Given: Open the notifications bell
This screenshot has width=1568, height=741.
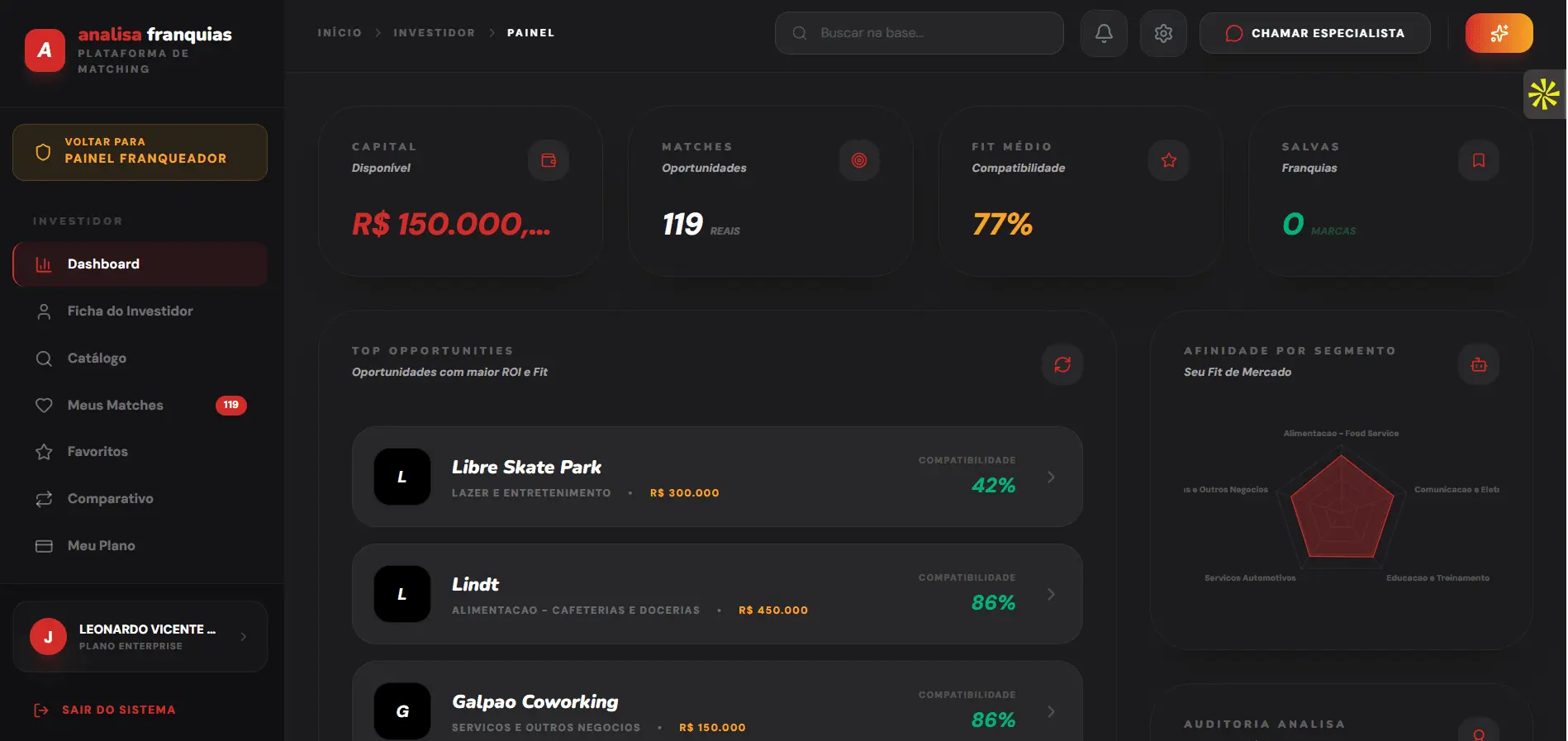Looking at the screenshot, I should coord(1104,33).
